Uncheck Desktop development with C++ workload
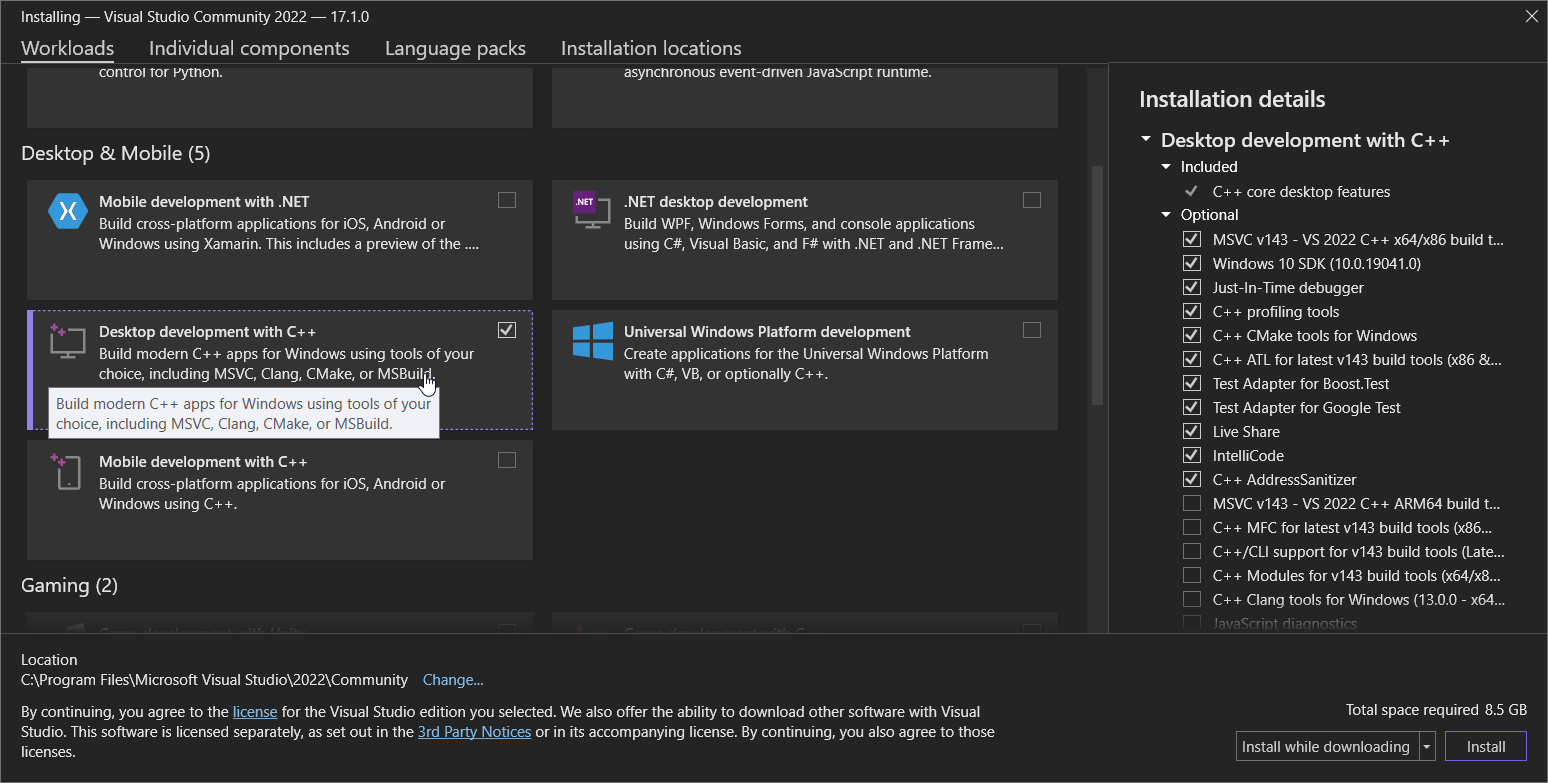This screenshot has width=1548, height=783. (x=507, y=330)
